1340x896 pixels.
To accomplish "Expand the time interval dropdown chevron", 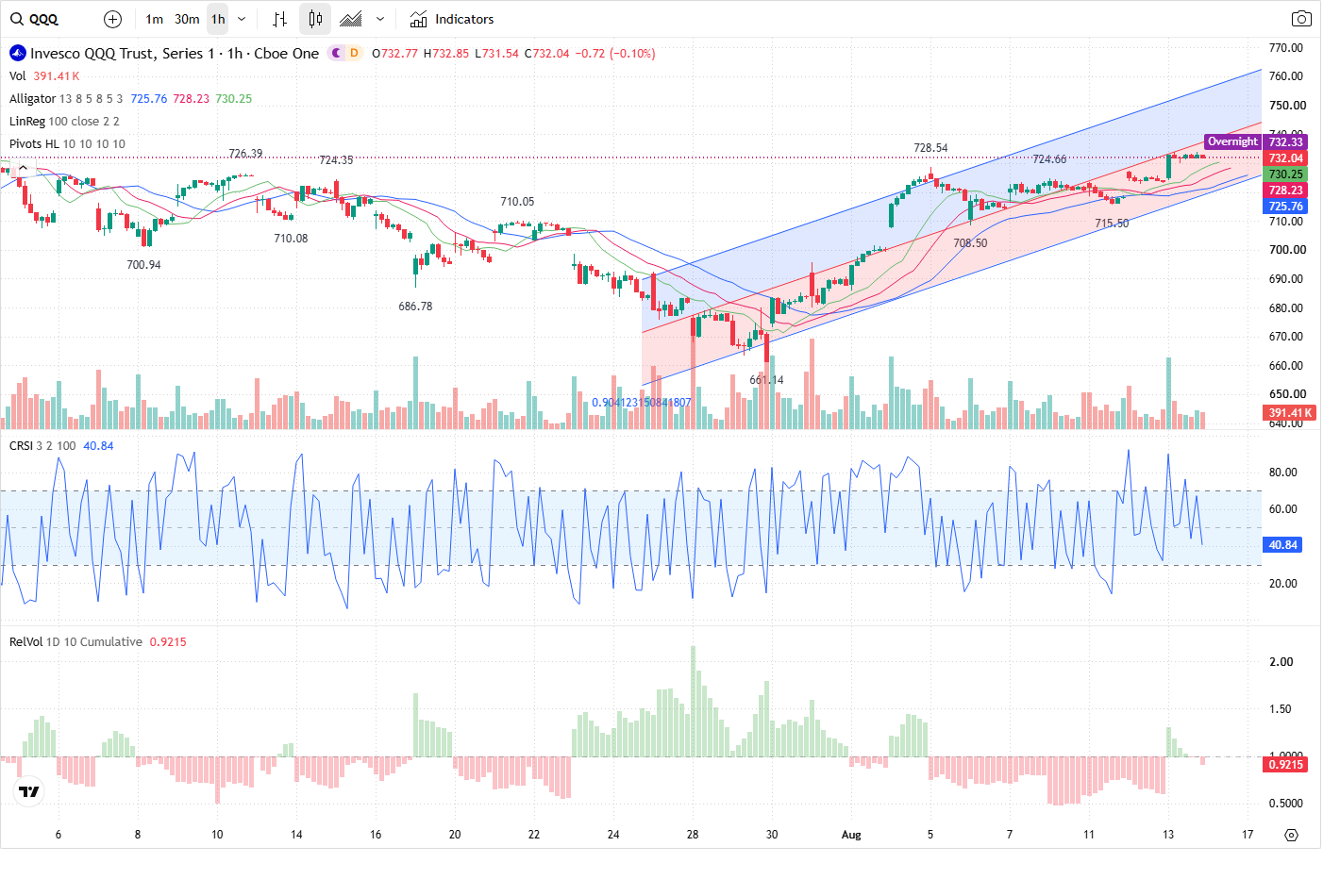I will click(x=242, y=19).
